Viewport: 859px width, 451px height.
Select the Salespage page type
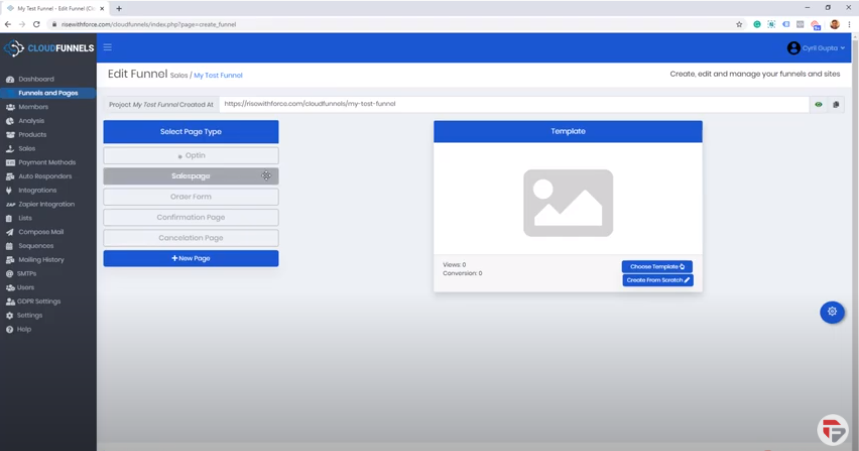coord(190,176)
